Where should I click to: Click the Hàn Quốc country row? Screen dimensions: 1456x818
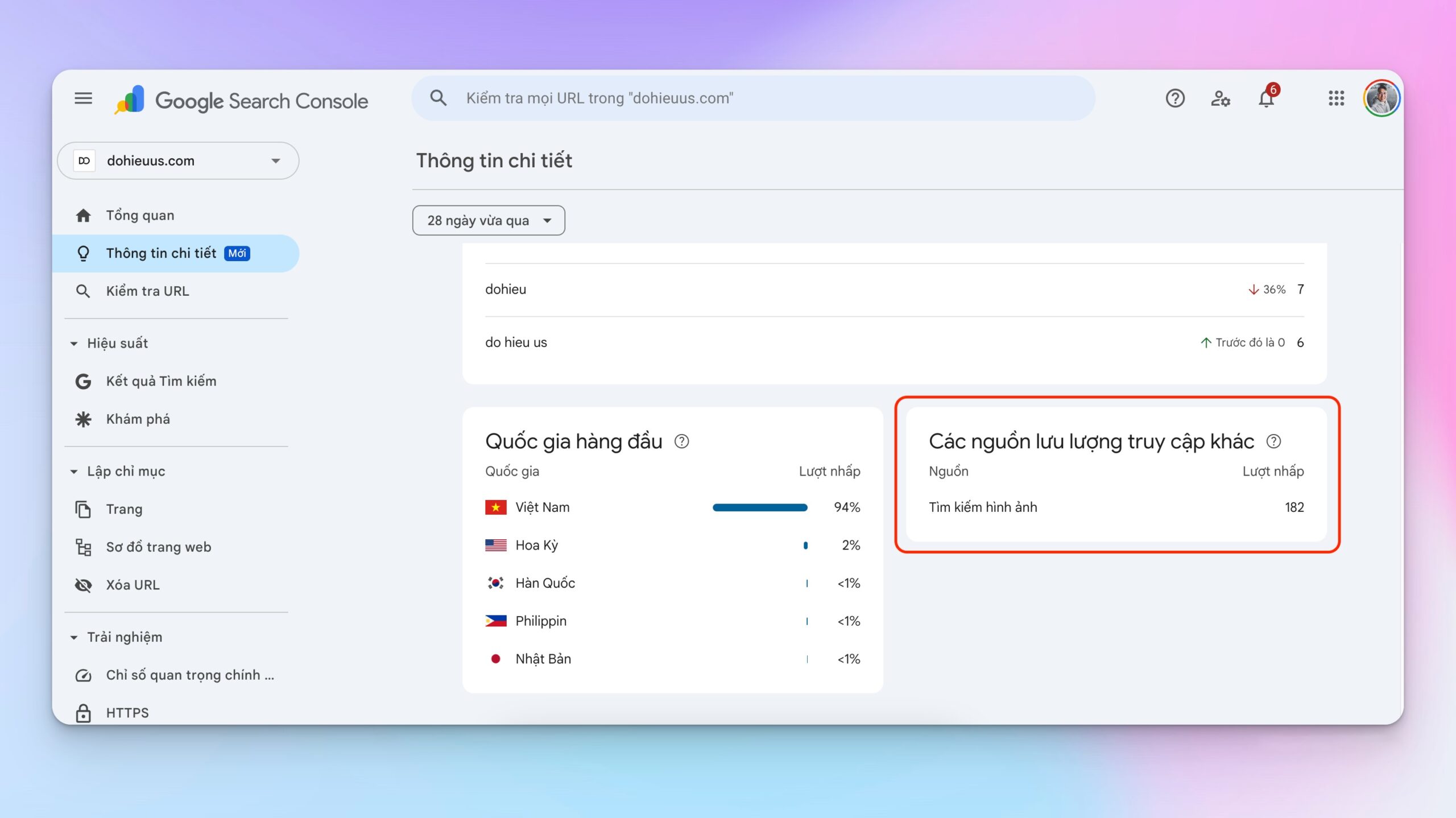coord(672,584)
